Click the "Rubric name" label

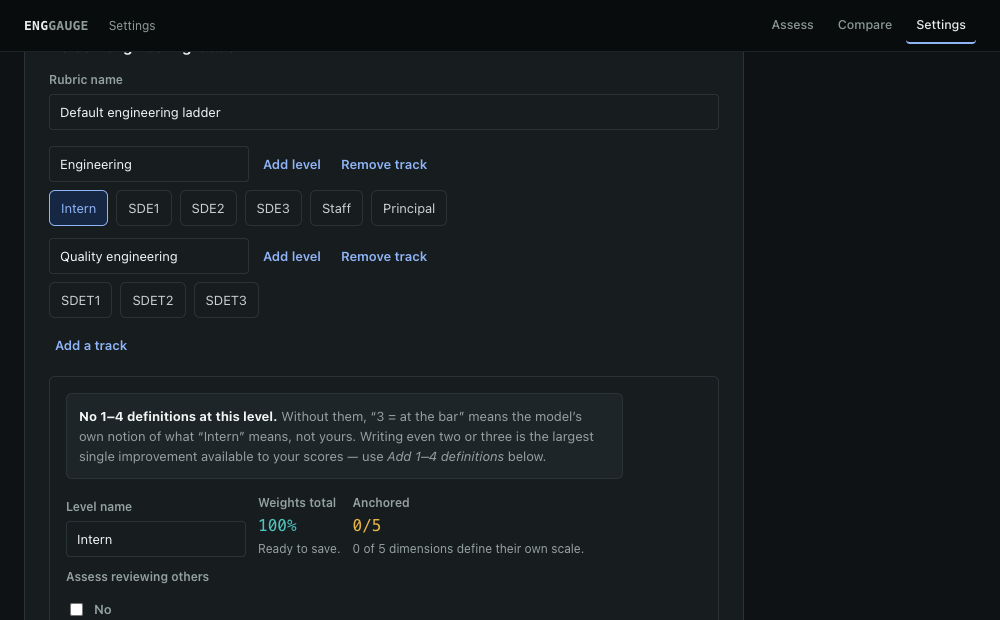(x=85, y=80)
